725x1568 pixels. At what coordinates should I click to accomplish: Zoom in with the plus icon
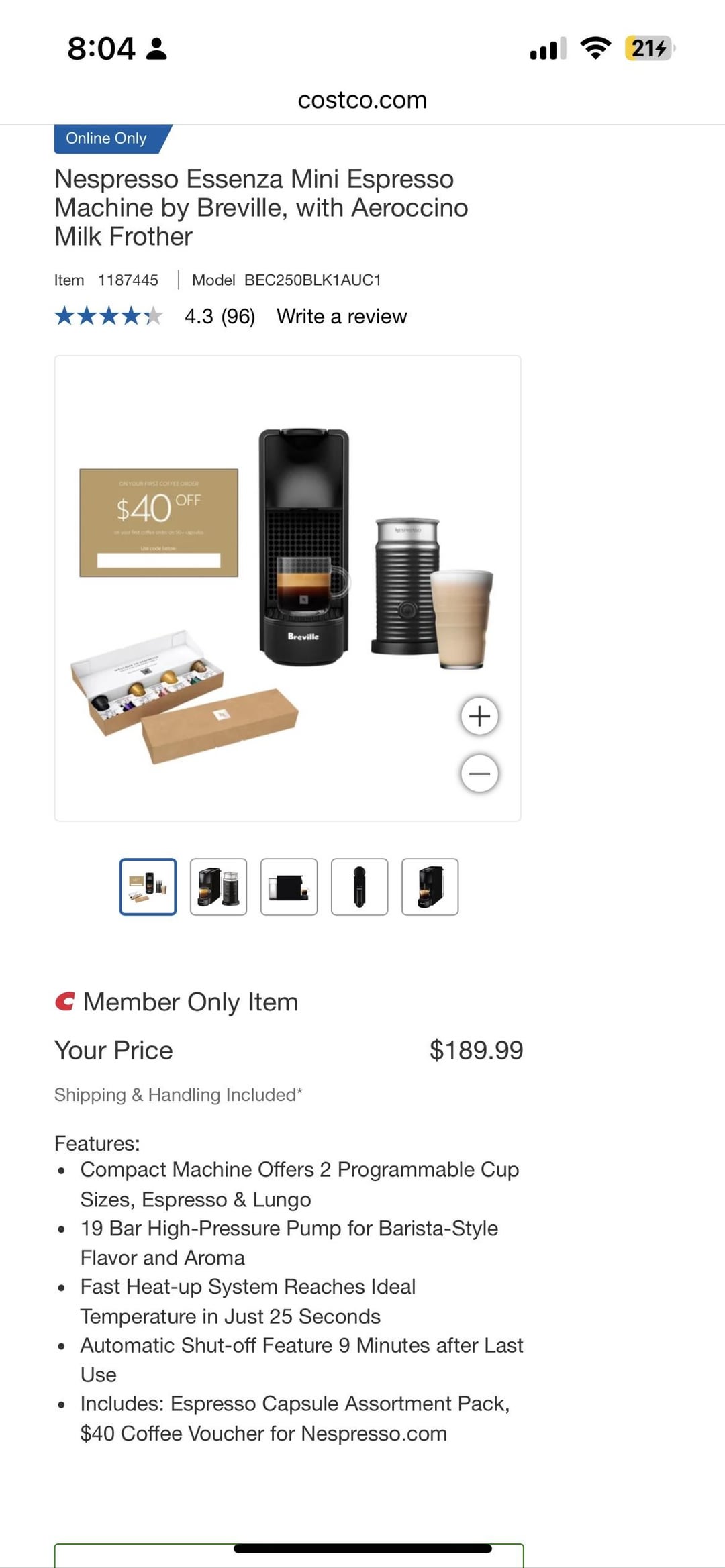tap(479, 716)
